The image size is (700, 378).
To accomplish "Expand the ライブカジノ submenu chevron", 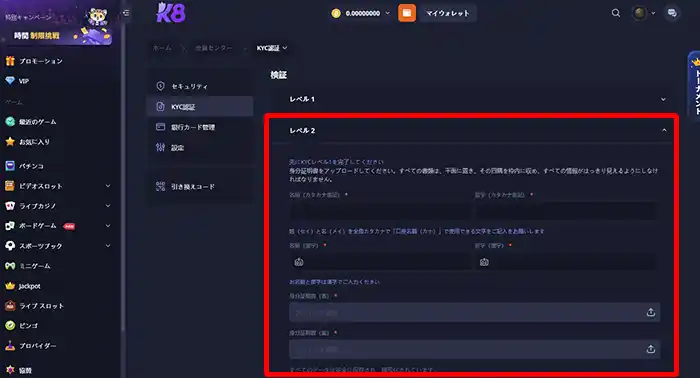I will (x=108, y=206).
